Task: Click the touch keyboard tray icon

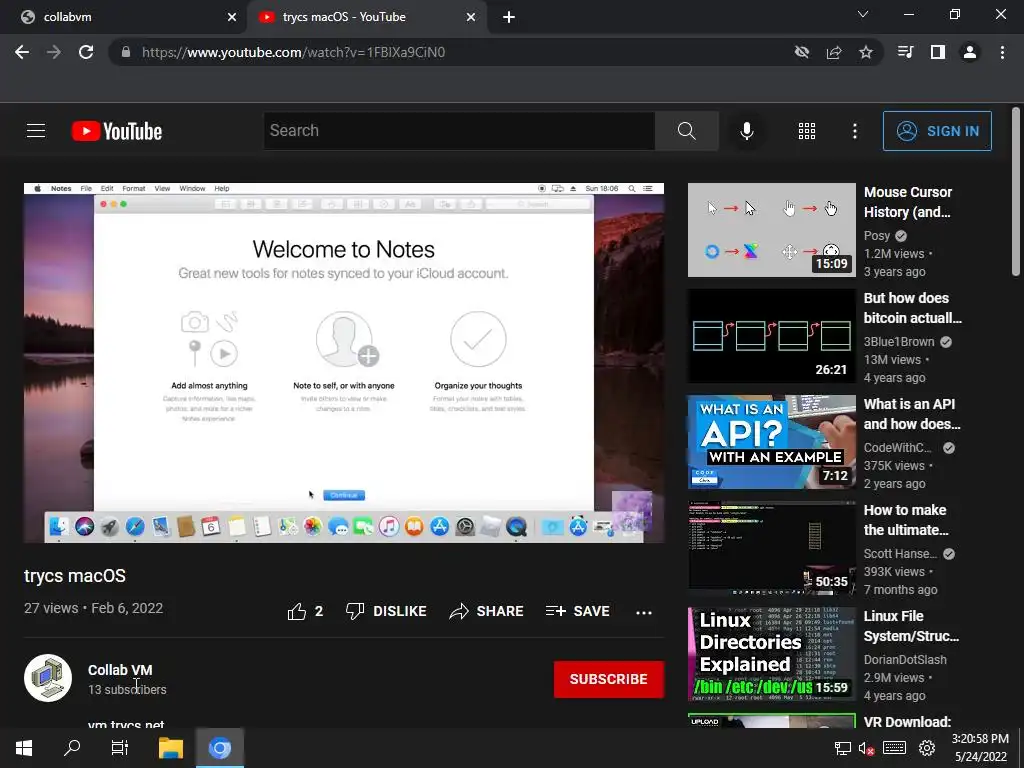Action: point(894,748)
